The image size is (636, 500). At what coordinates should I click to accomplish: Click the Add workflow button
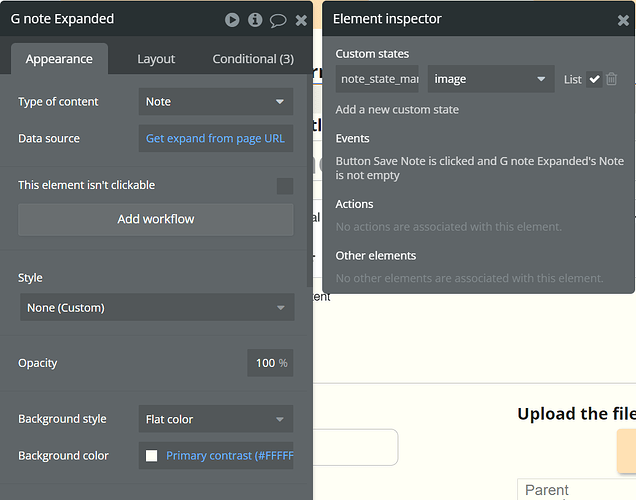tap(156, 219)
